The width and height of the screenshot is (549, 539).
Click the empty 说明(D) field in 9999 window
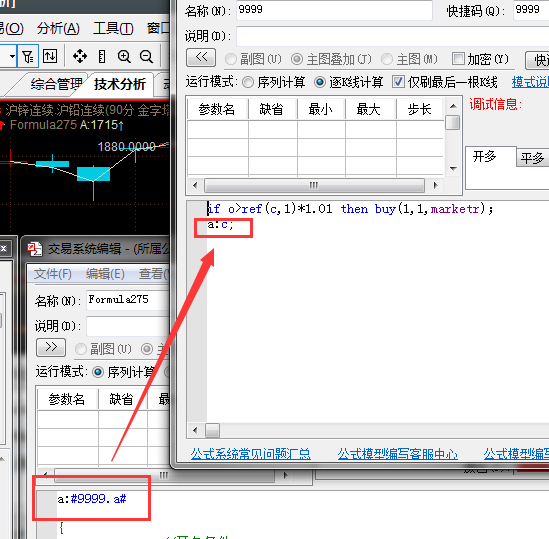[x=392, y=36]
